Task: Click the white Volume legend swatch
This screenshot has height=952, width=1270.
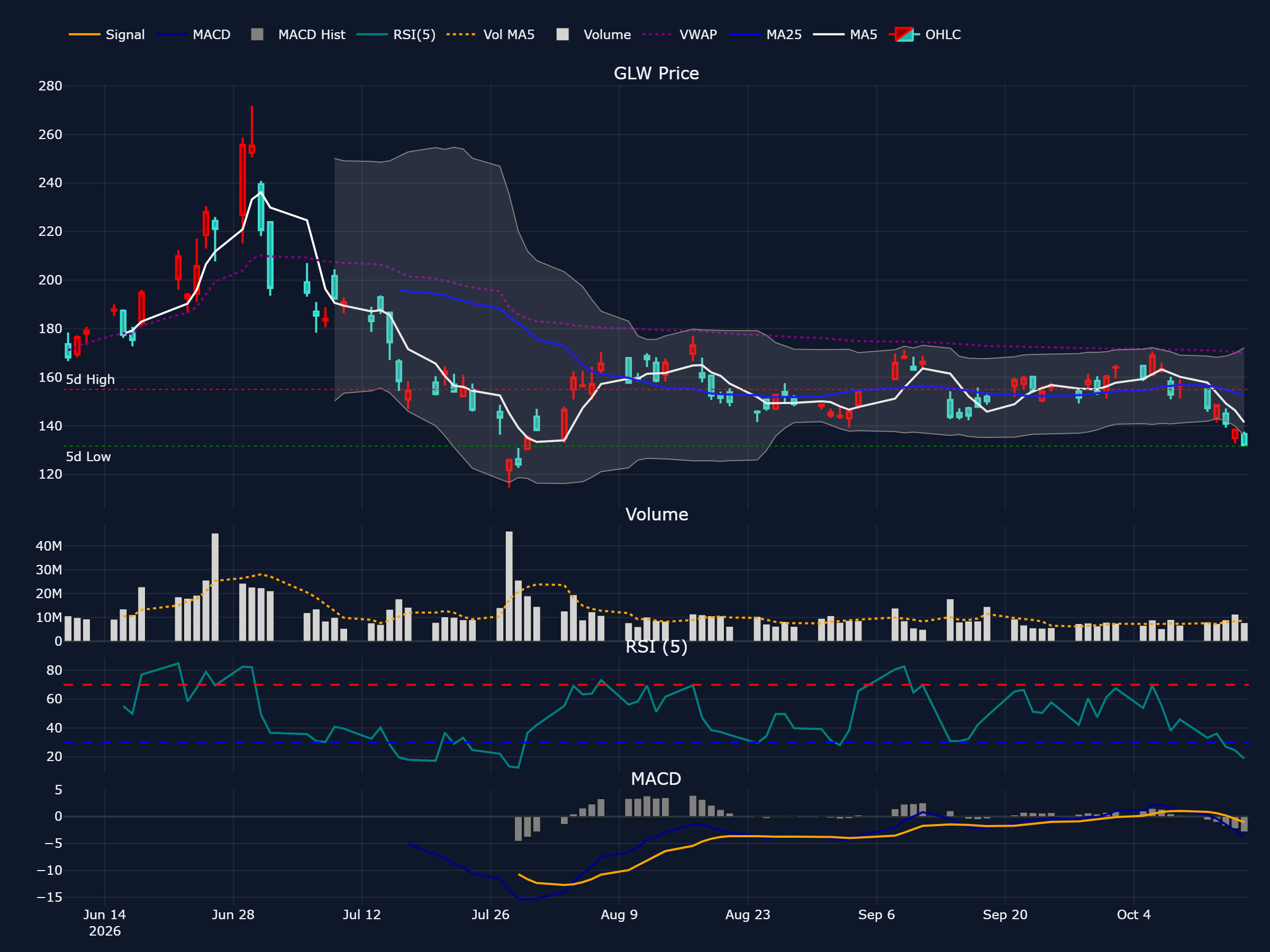Action: (563, 34)
